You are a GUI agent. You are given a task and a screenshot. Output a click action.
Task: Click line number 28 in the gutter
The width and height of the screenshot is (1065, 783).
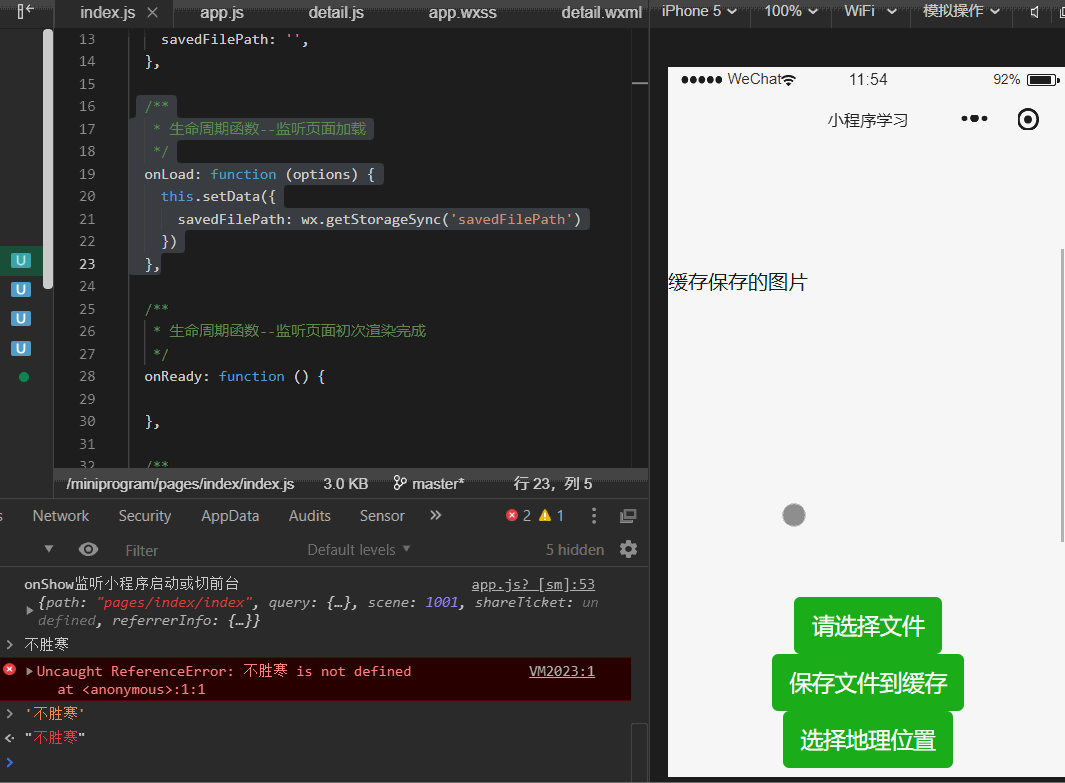coord(87,376)
